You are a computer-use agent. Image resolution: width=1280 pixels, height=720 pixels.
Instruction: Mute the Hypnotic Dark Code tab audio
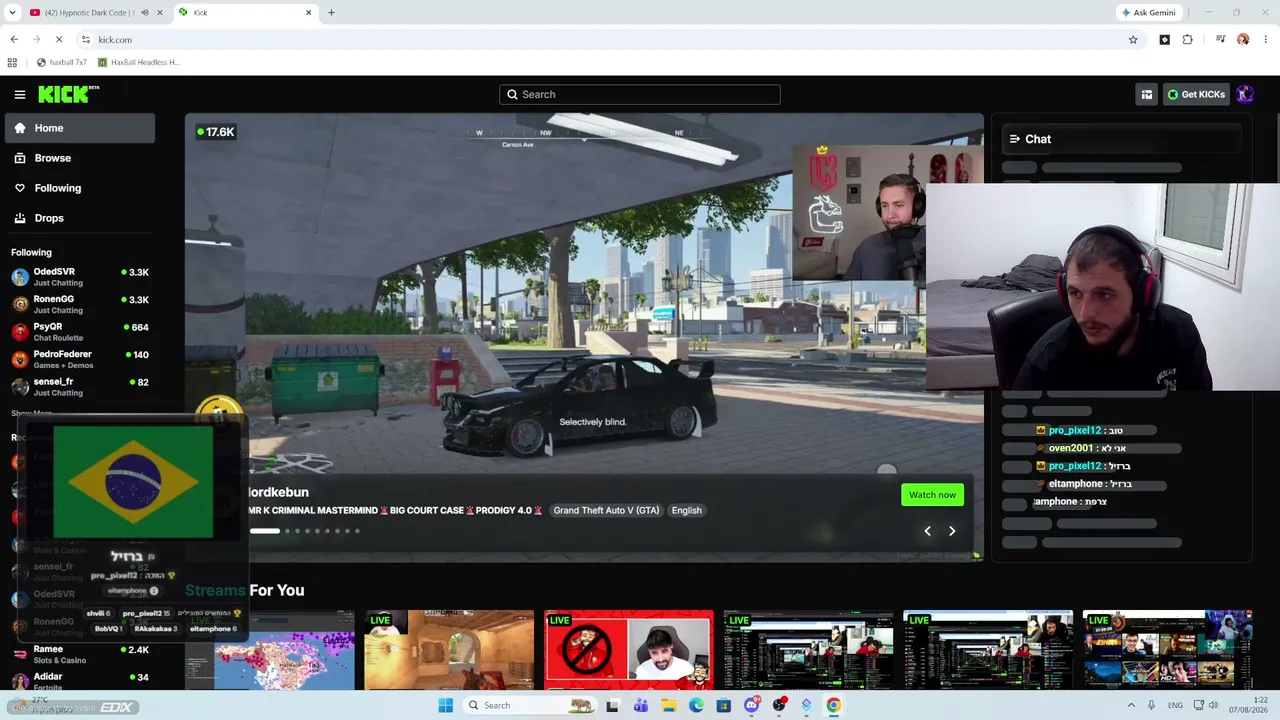point(145,13)
